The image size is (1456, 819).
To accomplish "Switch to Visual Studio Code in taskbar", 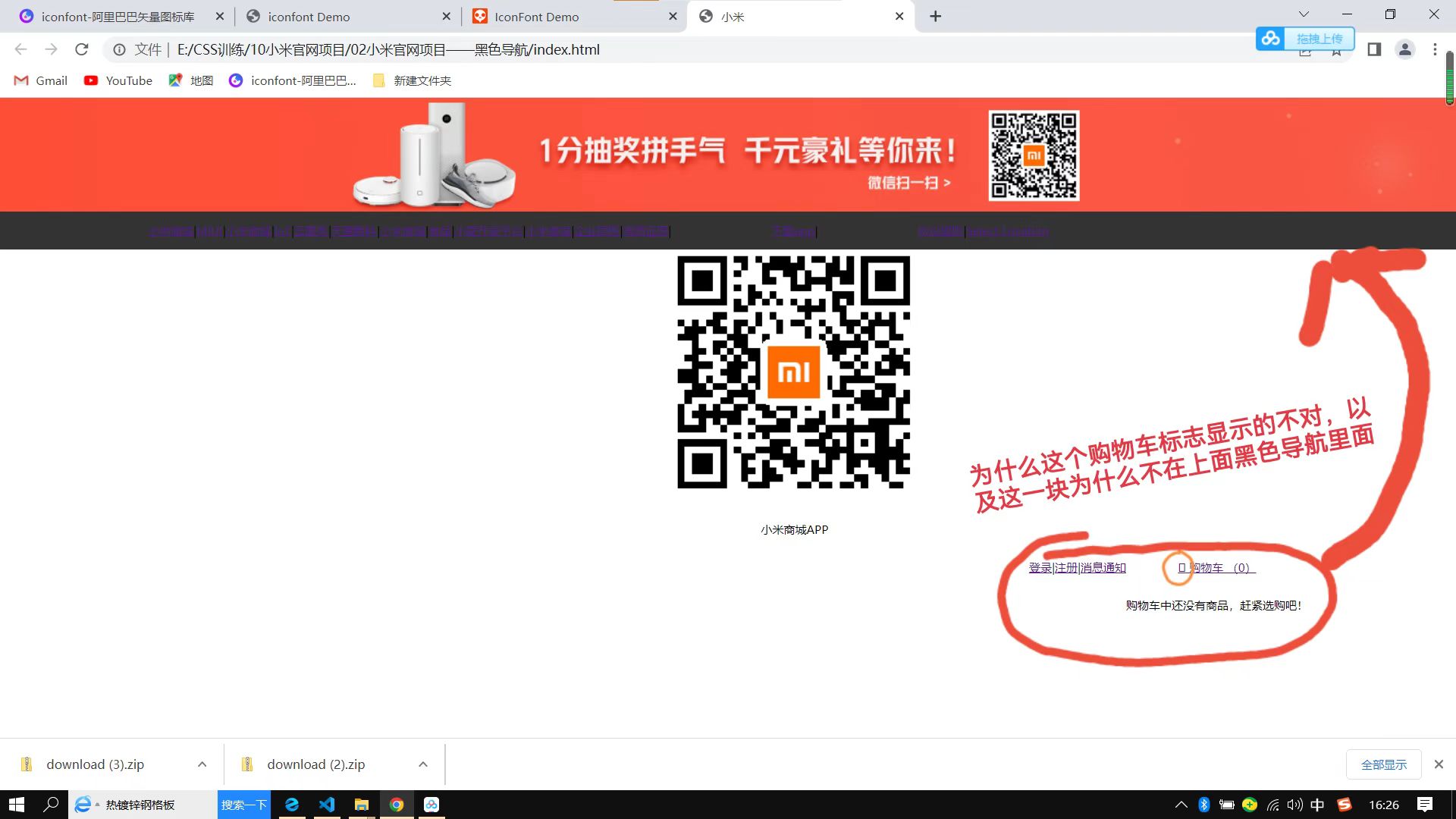I will [x=327, y=805].
